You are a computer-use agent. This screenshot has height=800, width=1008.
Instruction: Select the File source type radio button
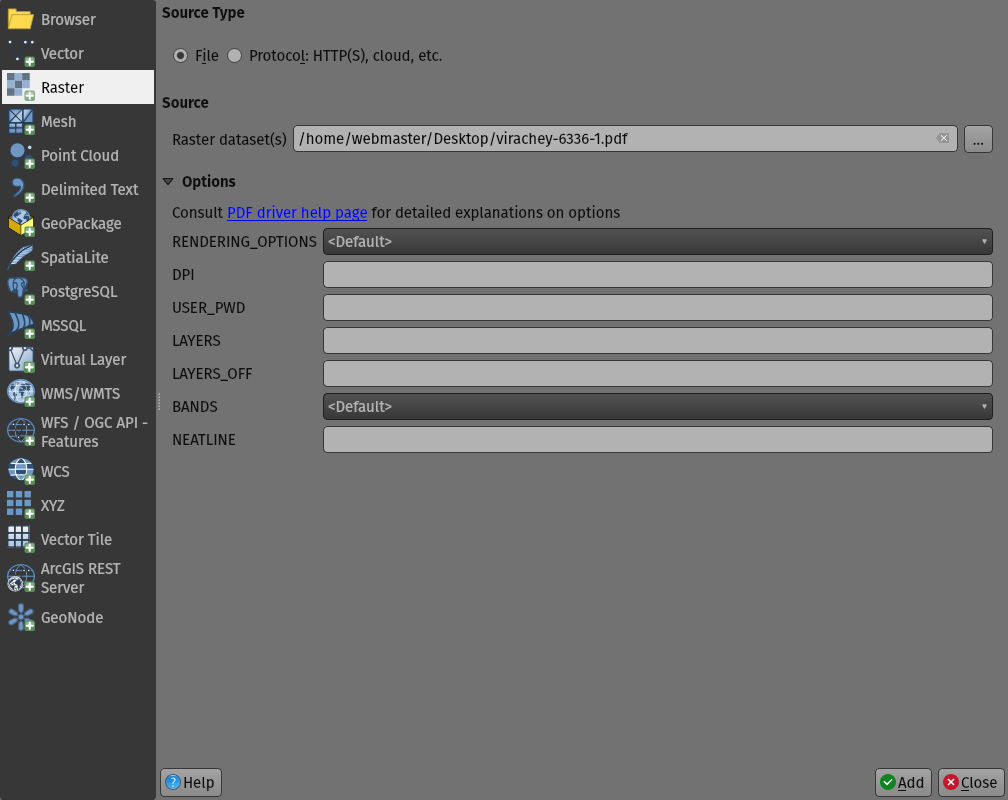click(181, 56)
